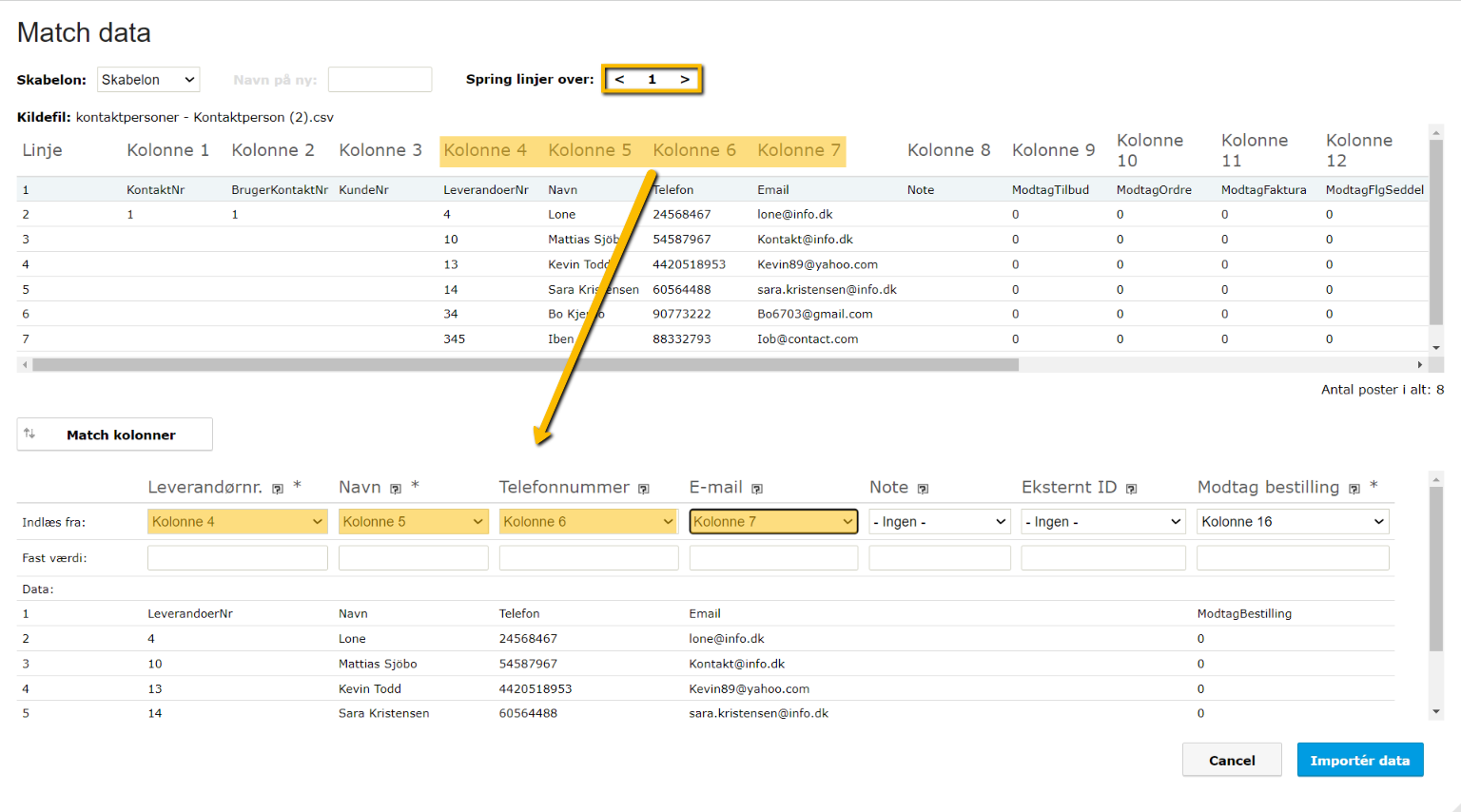Click Fast værdi field under Leverandørnr.

click(x=237, y=558)
